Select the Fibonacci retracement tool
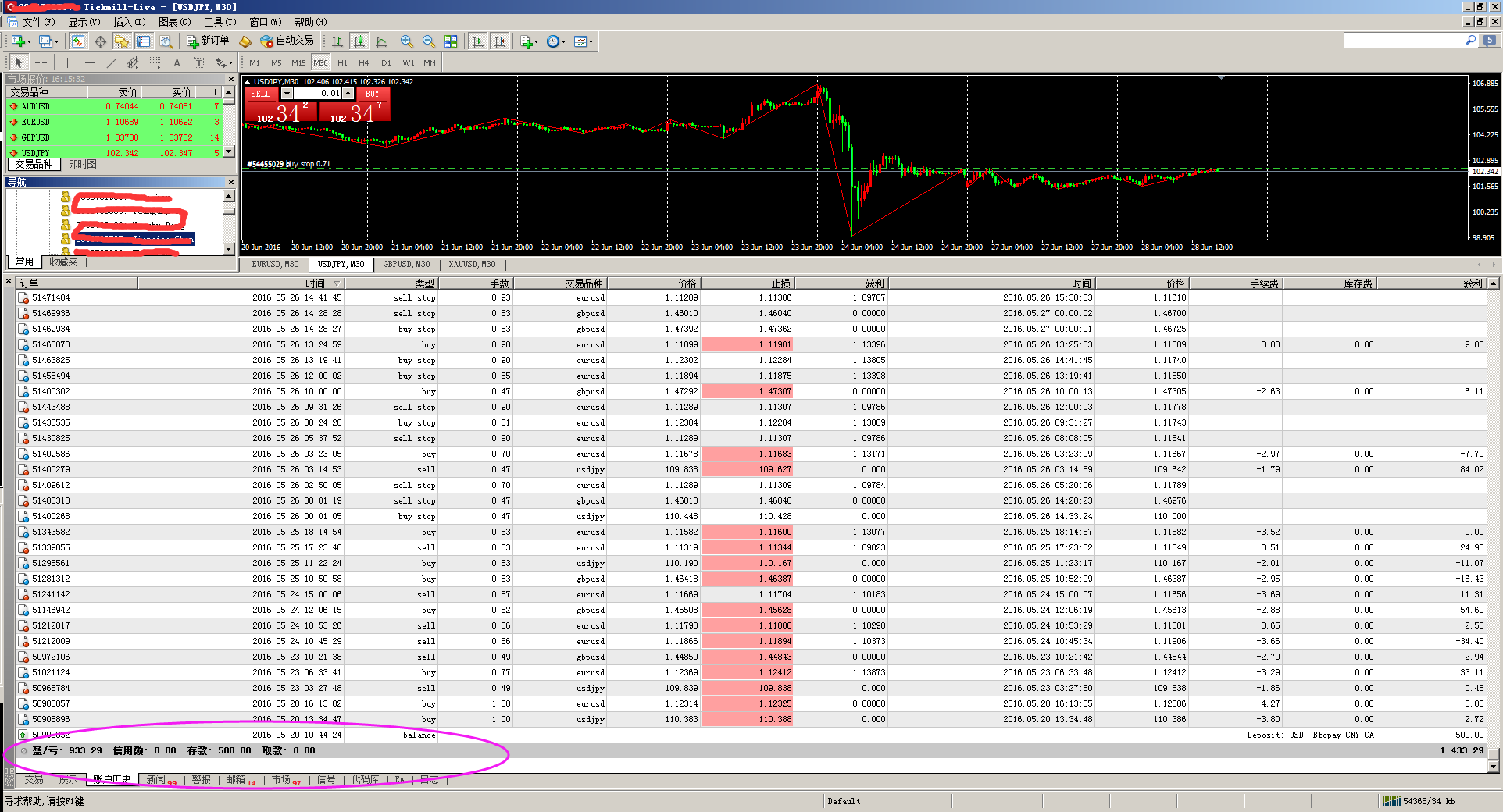1503x812 pixels. [x=155, y=62]
